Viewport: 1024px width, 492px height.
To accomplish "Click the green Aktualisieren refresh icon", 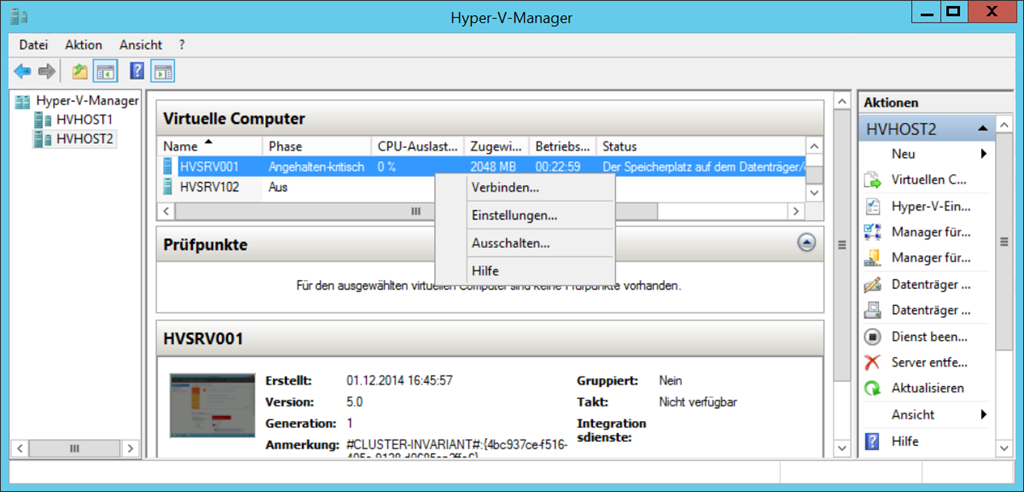I will [872, 389].
